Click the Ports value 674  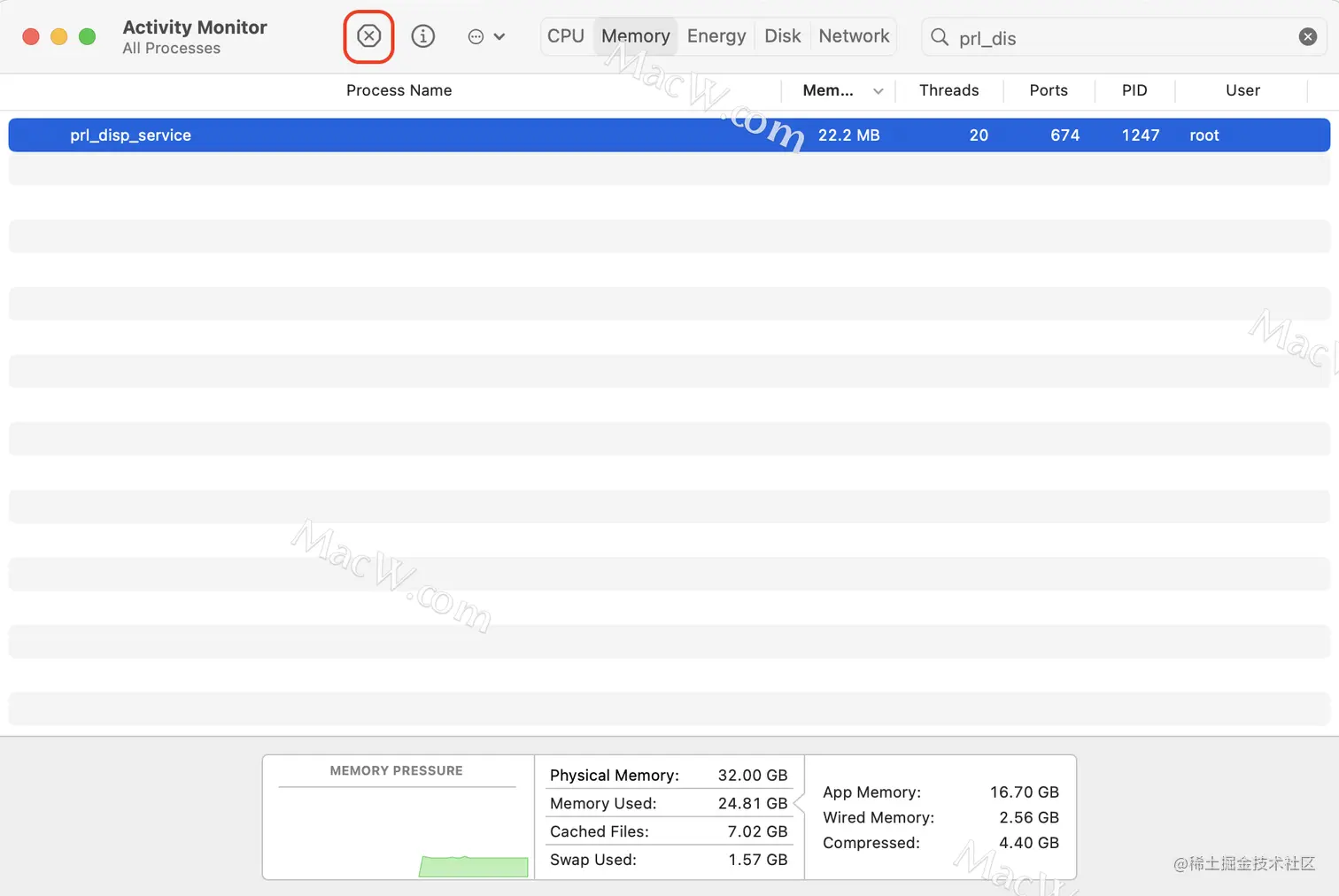[1064, 135]
